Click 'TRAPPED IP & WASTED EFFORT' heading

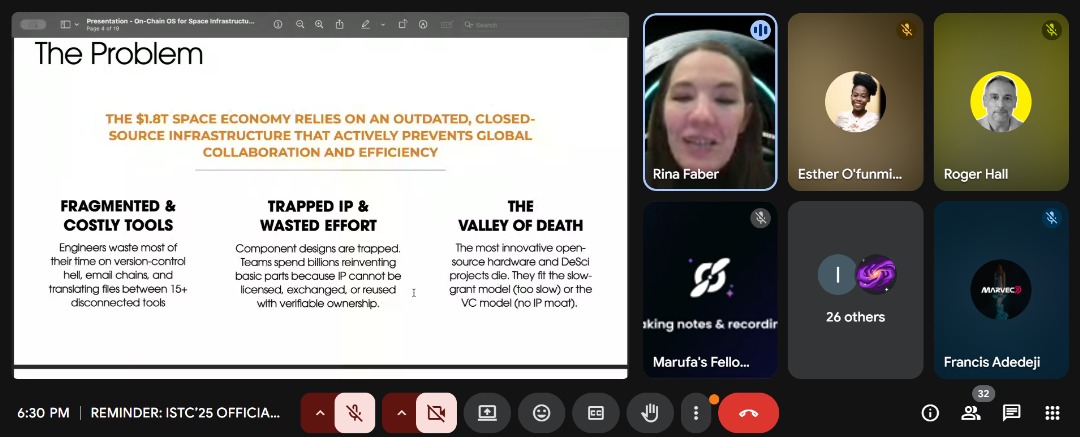(318, 216)
